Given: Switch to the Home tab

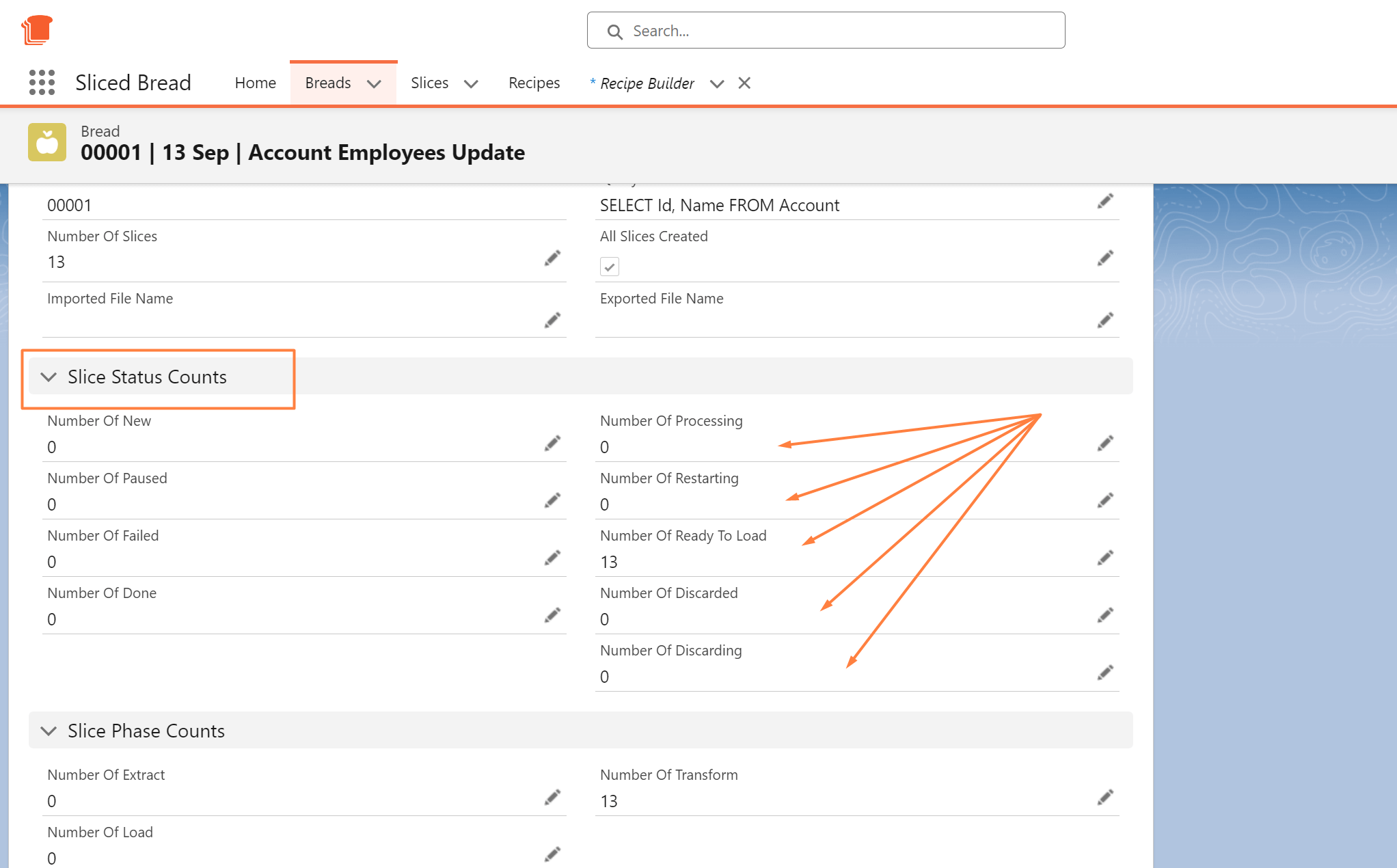Looking at the screenshot, I should click(x=255, y=82).
